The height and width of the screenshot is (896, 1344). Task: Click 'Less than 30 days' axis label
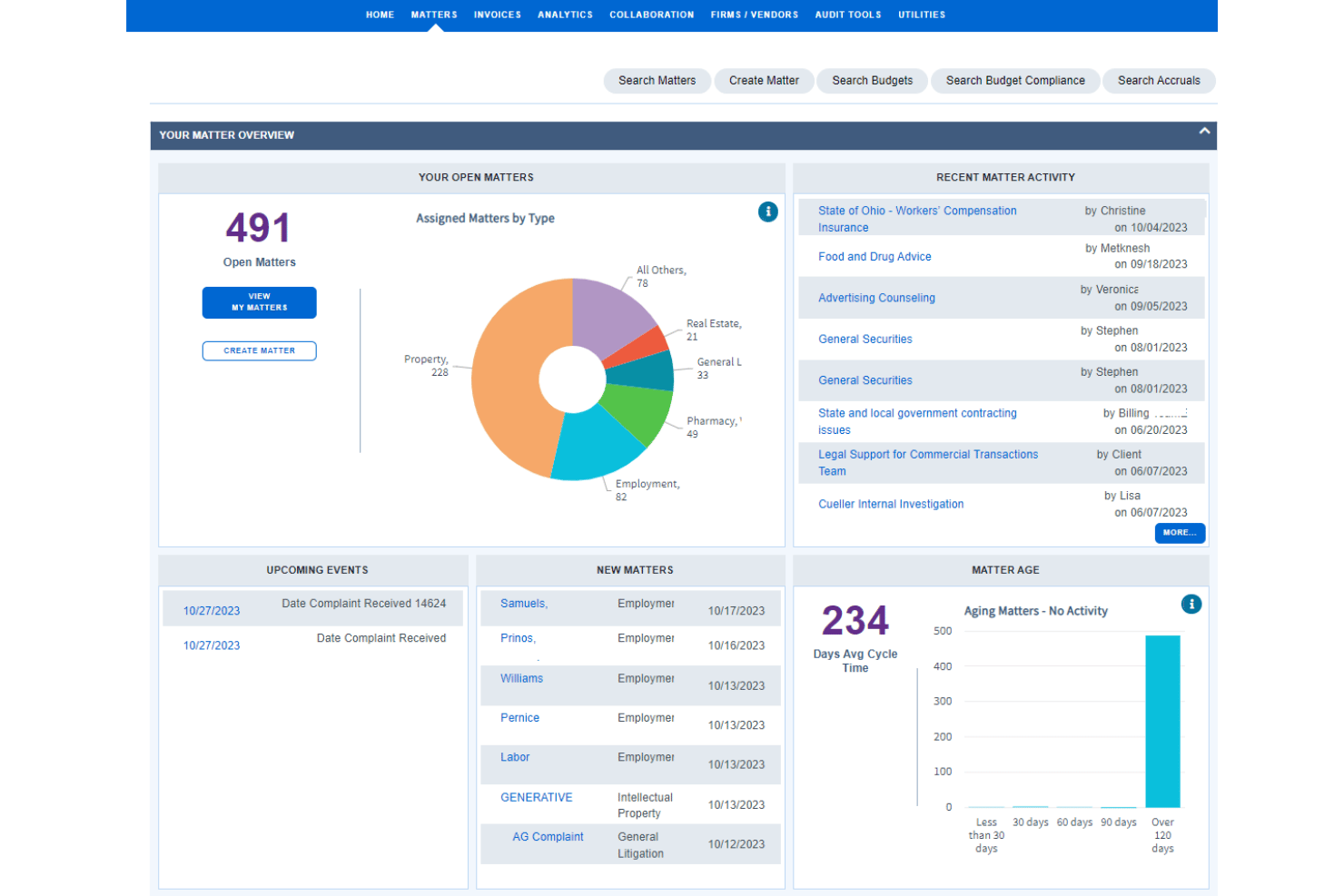pyautogui.click(x=986, y=835)
